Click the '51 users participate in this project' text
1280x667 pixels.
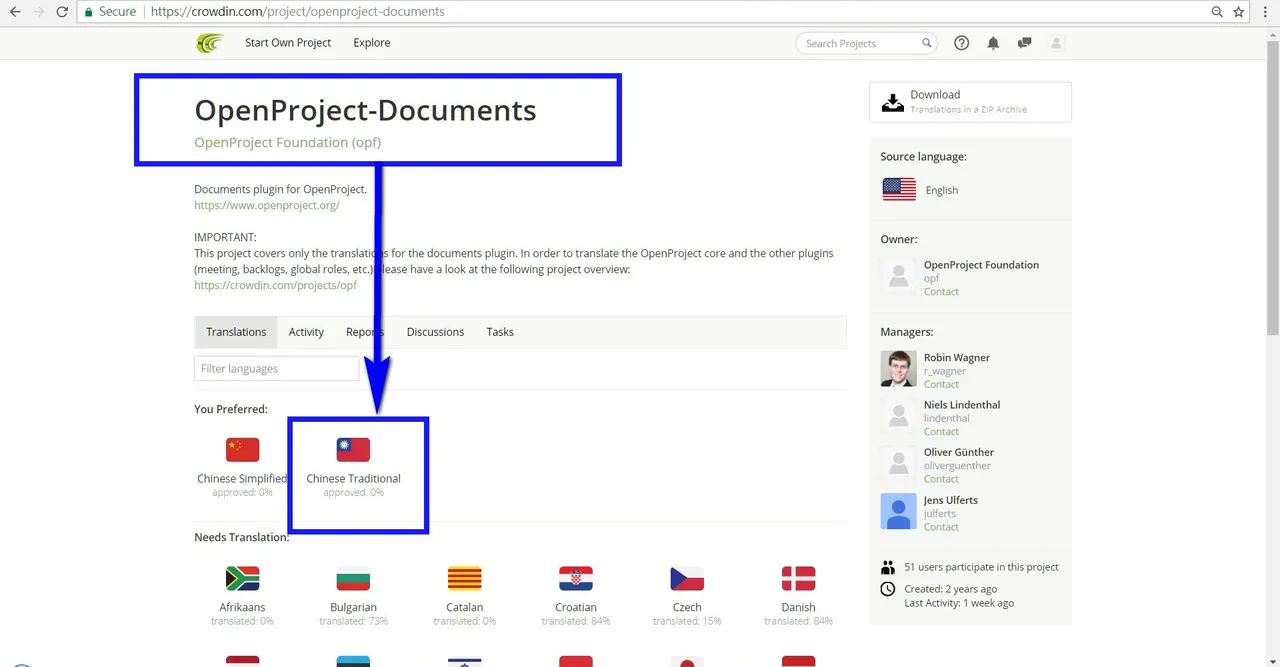tap(981, 567)
